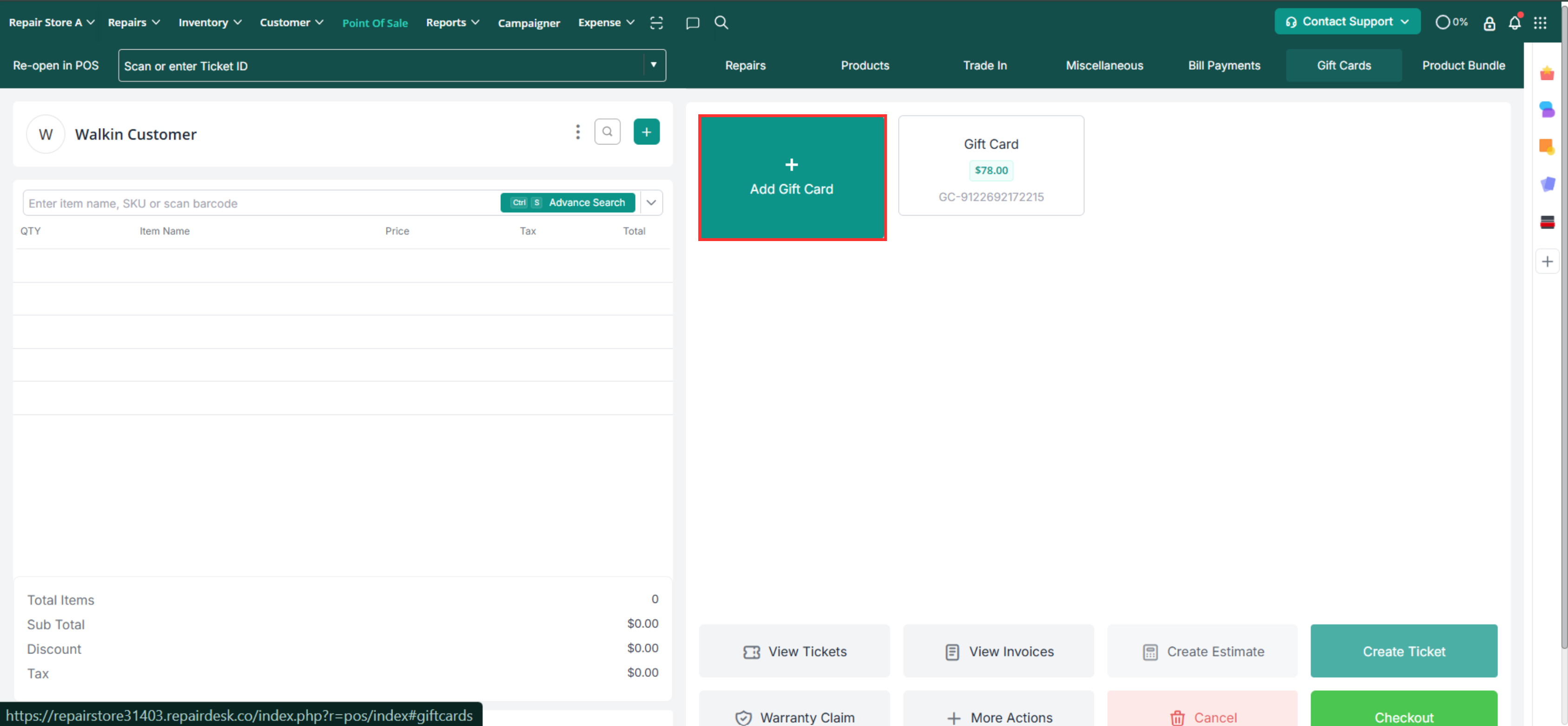Expand the Repairs menu dropdown
This screenshot has height=726, width=1568.
coord(134,22)
